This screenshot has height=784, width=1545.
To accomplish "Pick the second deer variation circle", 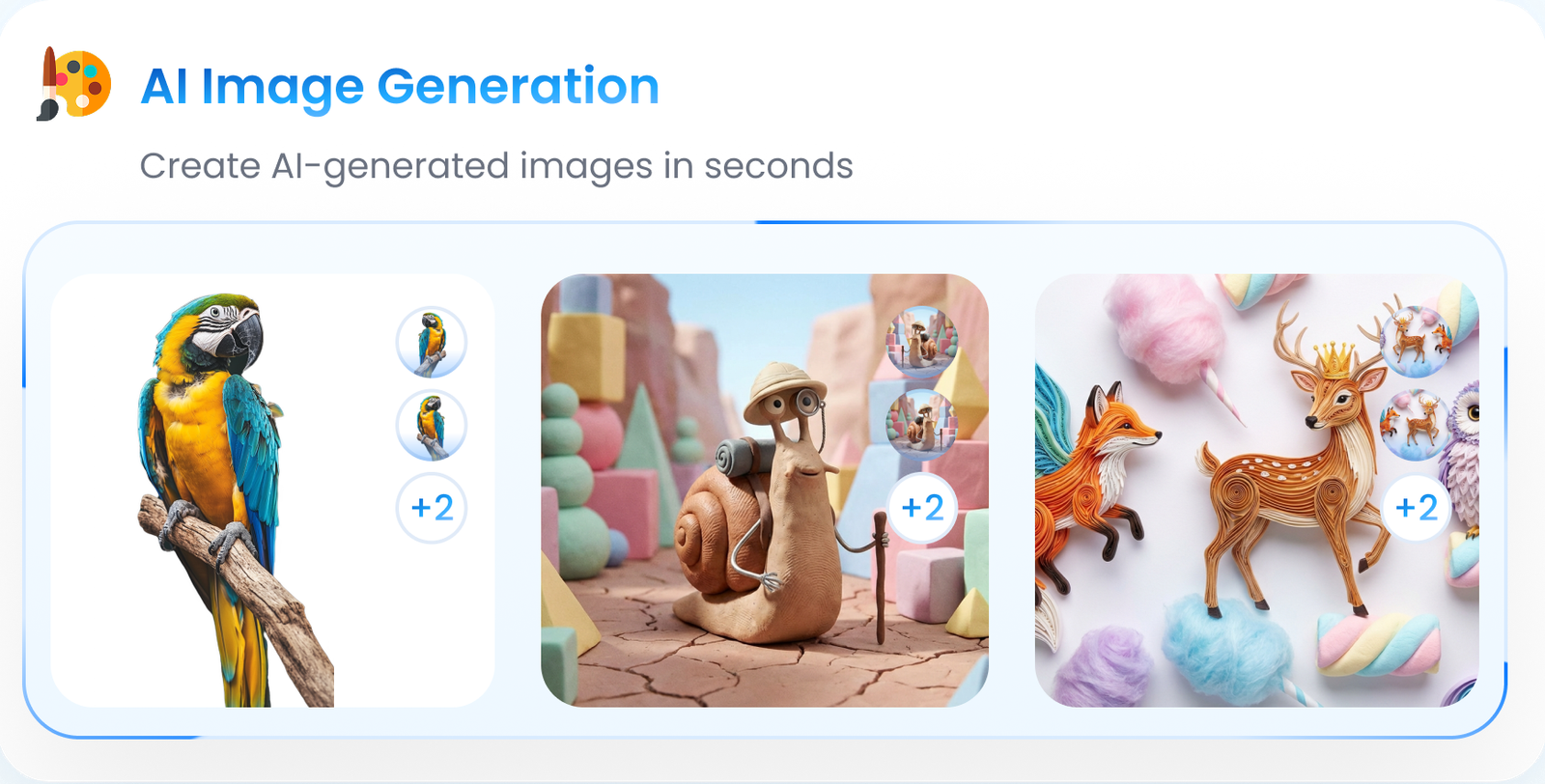I will [1417, 425].
